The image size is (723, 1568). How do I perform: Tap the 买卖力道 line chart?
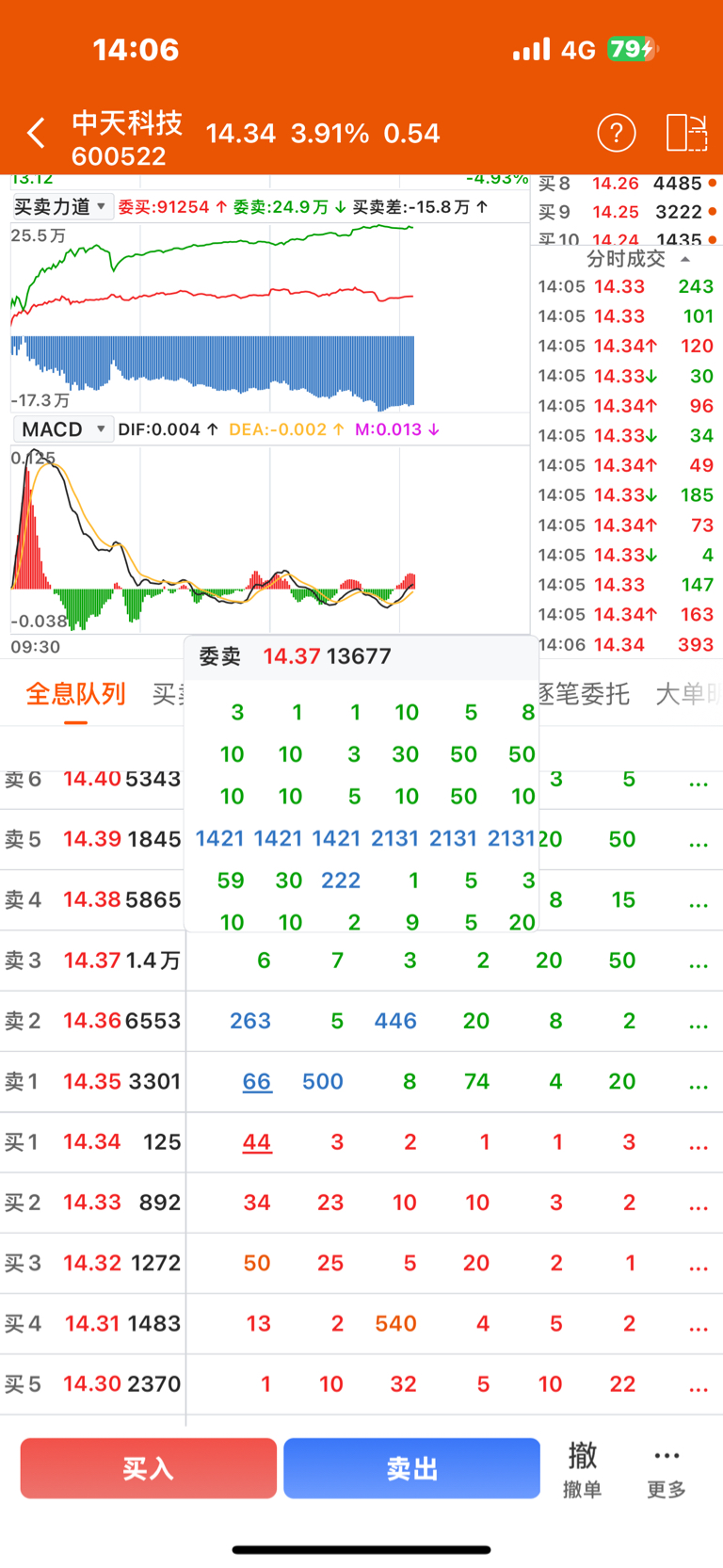tap(270, 316)
